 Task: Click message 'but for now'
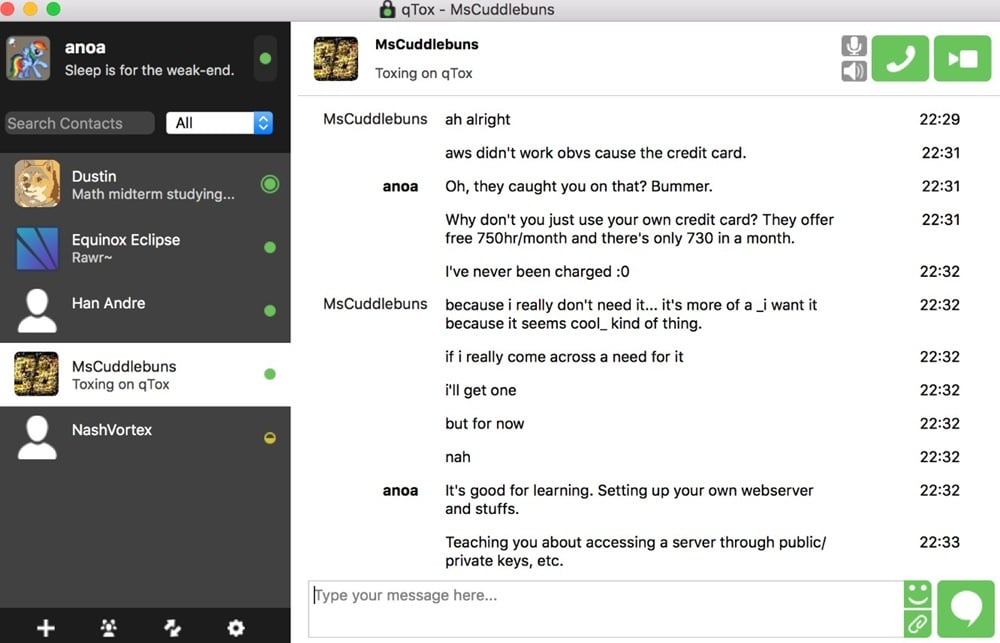point(484,424)
